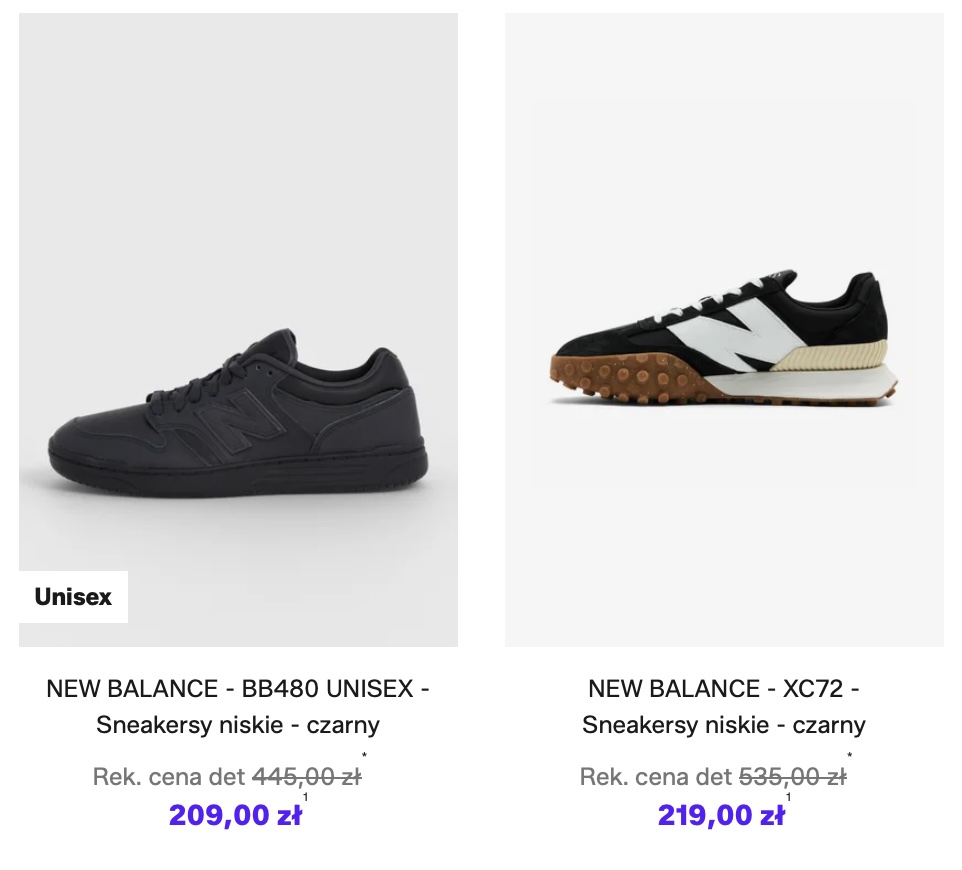Click the "Sneakersy niskie - czarny" text under BB480
962x870 pixels.
pyautogui.click(x=238, y=725)
